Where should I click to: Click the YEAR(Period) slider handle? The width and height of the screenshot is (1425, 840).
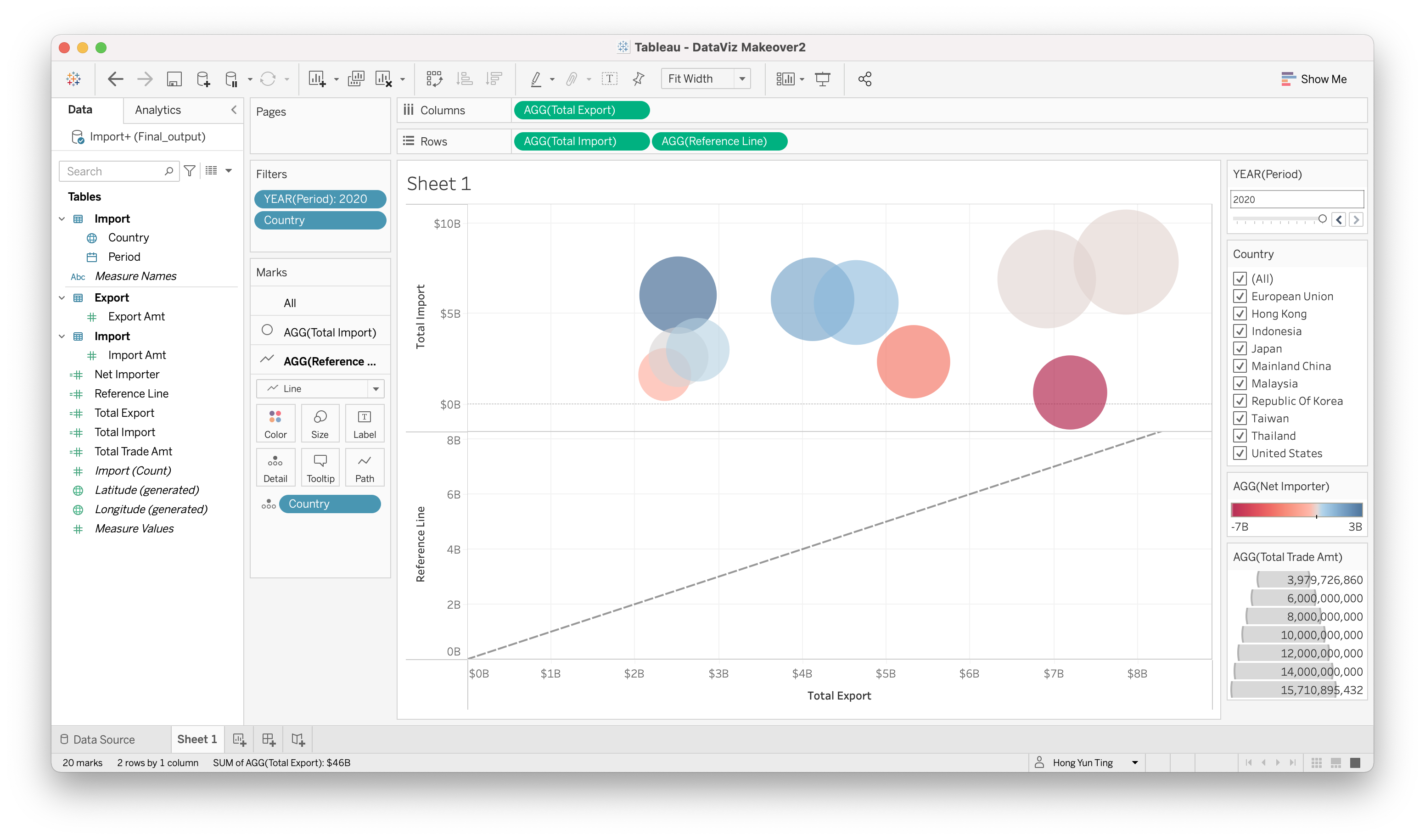pyautogui.click(x=1322, y=219)
